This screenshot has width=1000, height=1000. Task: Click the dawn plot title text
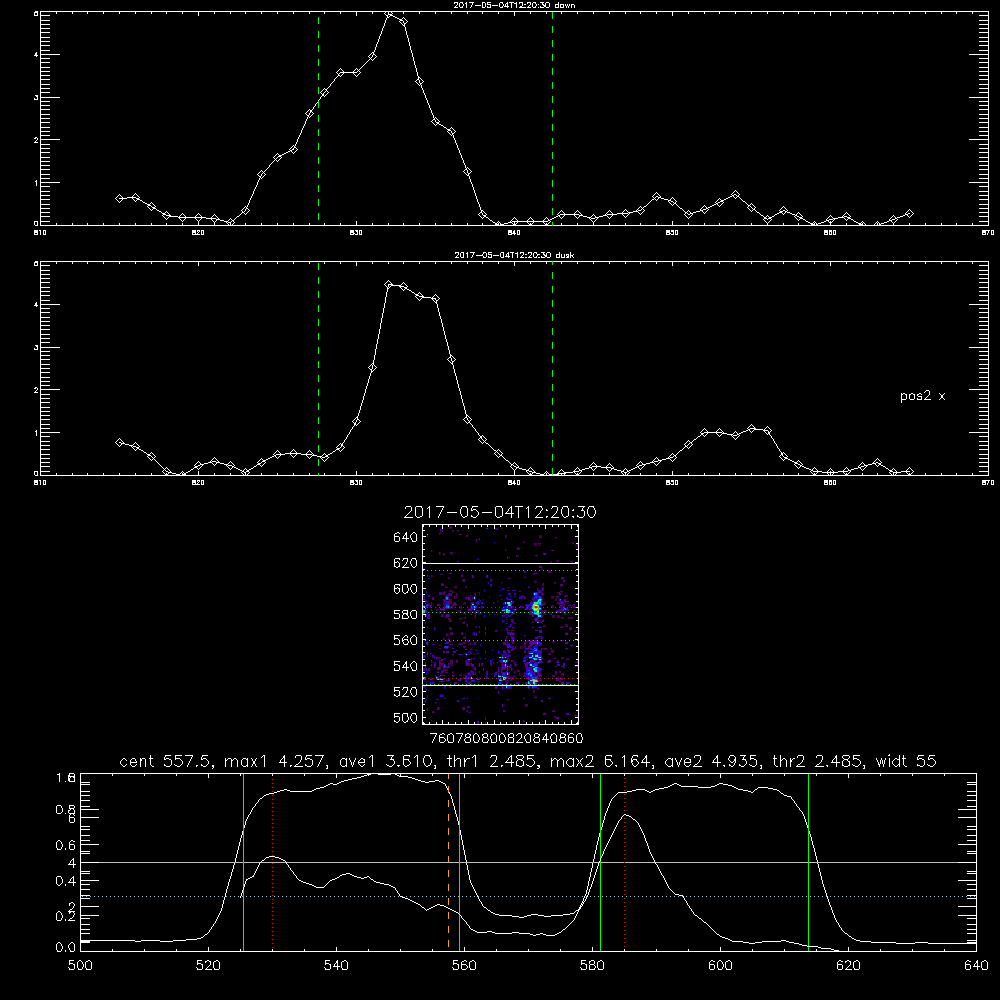point(514,5)
